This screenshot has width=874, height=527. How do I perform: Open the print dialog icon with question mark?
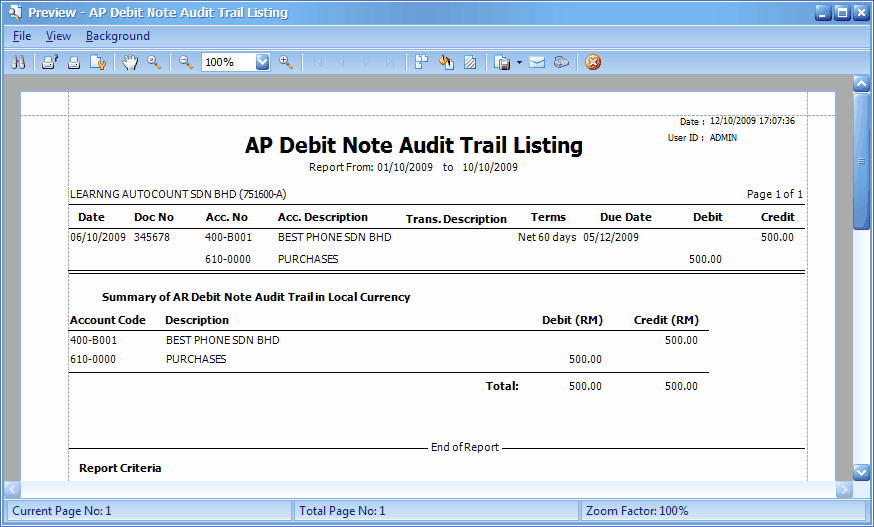[50, 62]
